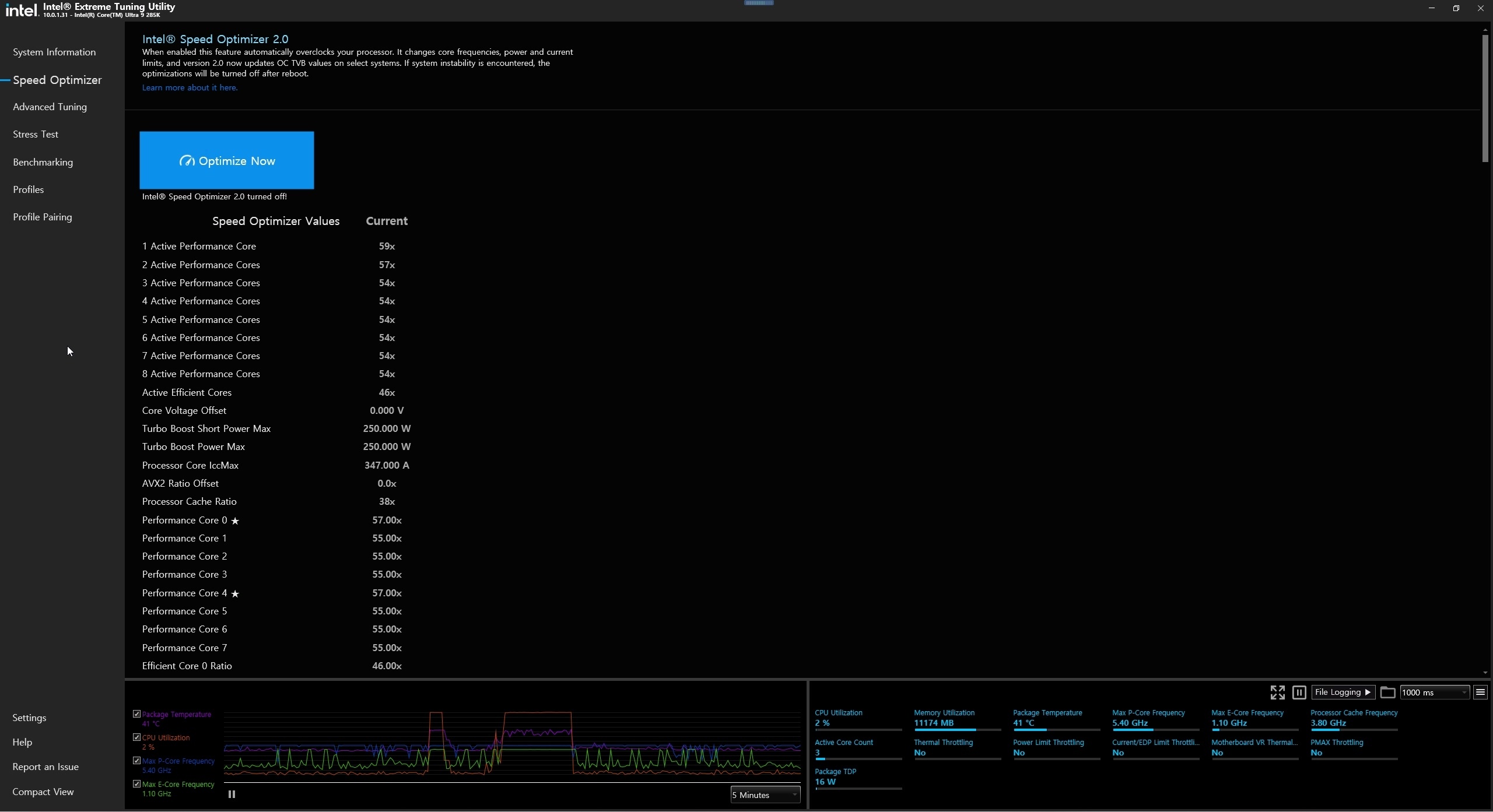Click the 'Processor Core IccMax' label
The width and height of the screenshot is (1493, 812).
(190, 465)
